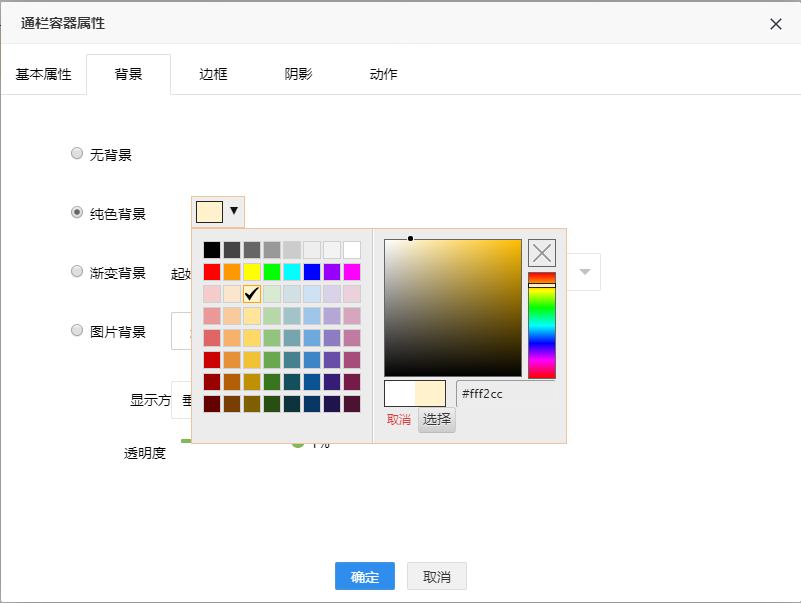Viewport: 801px width, 603px height.
Task: Pick the black swatch in palette
Action: (x=212, y=250)
